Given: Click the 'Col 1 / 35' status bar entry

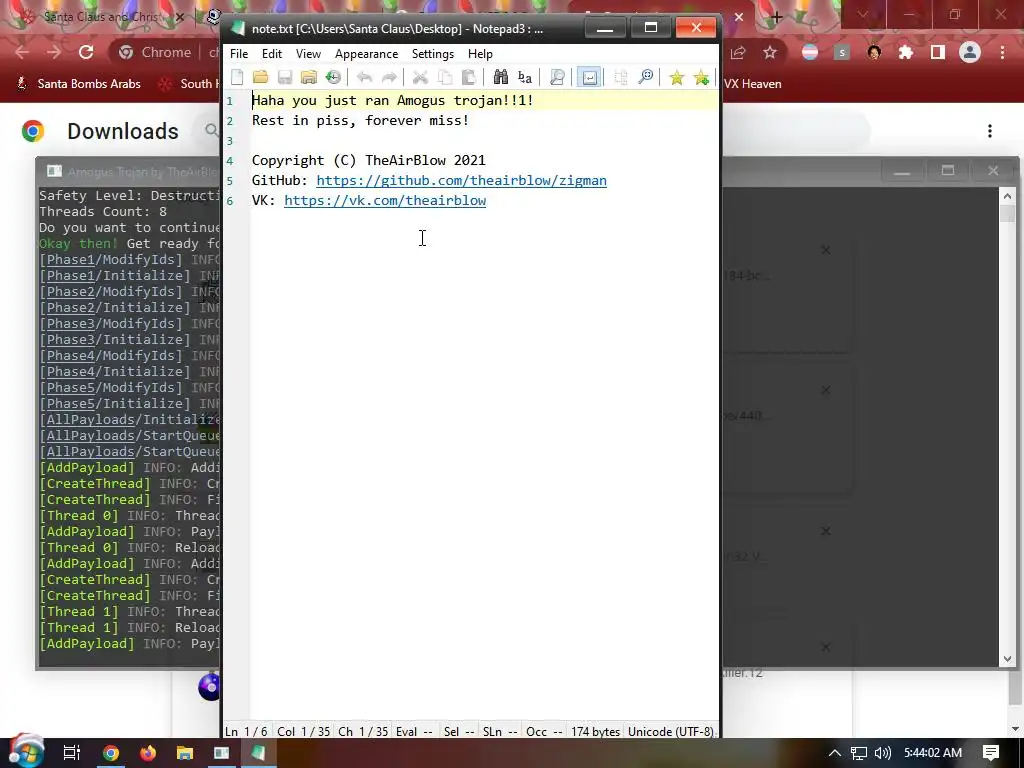Looking at the screenshot, I should click(304, 731).
